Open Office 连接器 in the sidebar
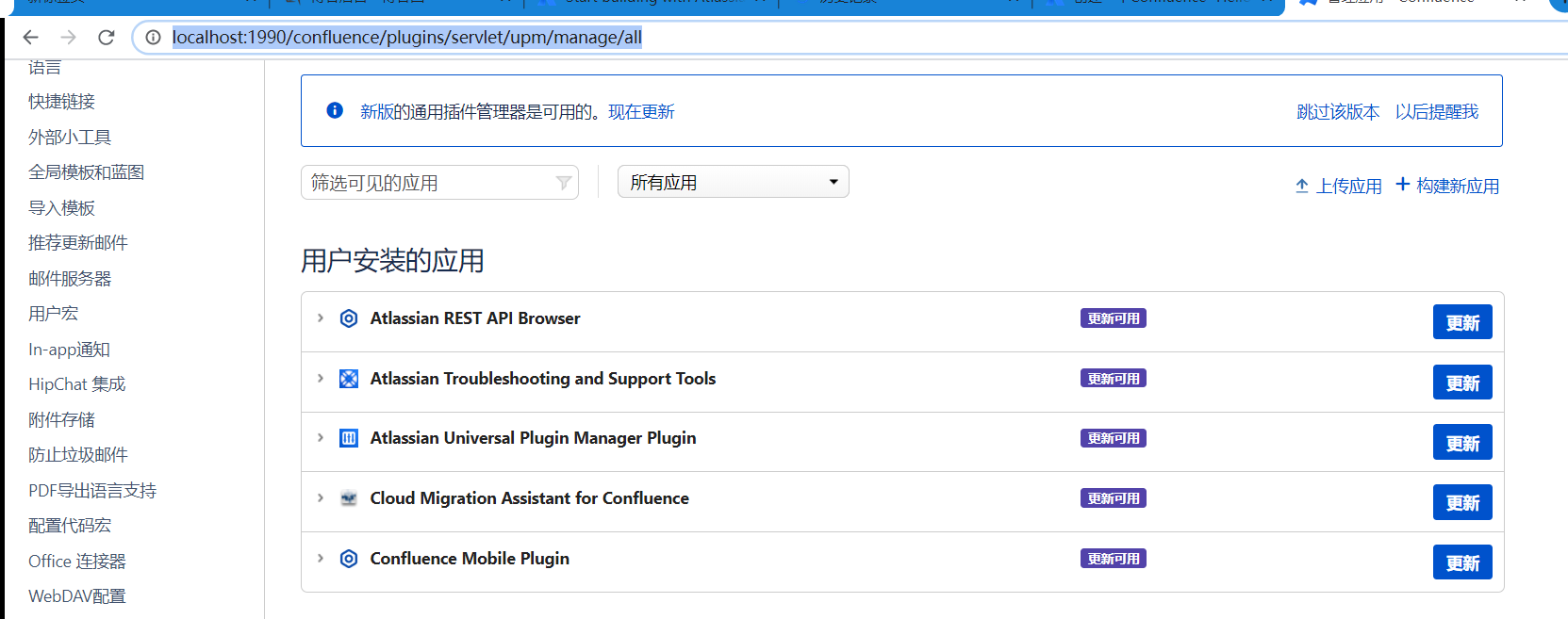Image resolution: width=1568 pixels, height=619 pixels. tap(76, 562)
